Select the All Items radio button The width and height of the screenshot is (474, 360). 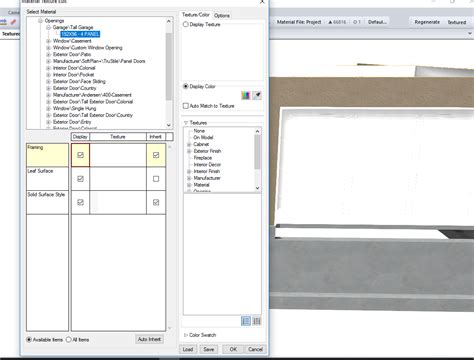(x=69, y=340)
